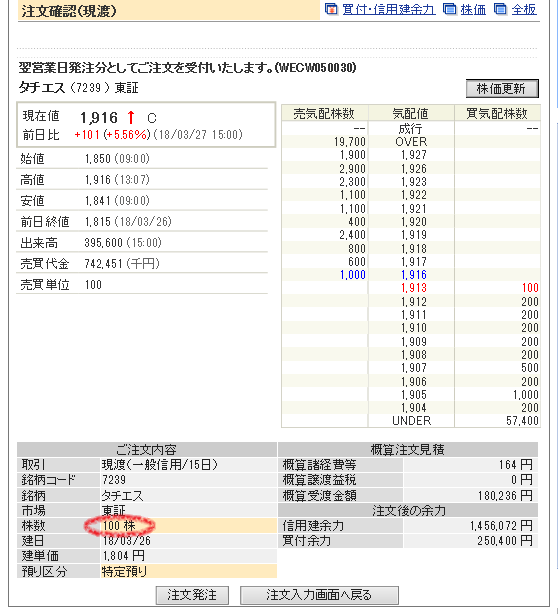Click ask price 1,920
The height and width of the screenshot is (614, 558).
tap(414, 222)
